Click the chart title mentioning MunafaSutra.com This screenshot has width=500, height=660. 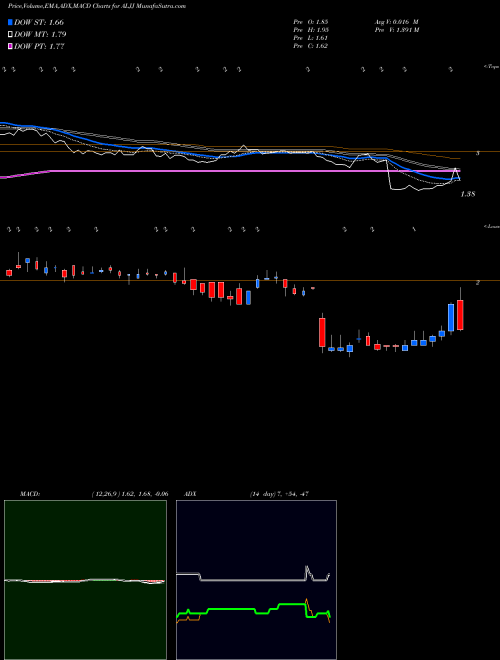[97, 6]
